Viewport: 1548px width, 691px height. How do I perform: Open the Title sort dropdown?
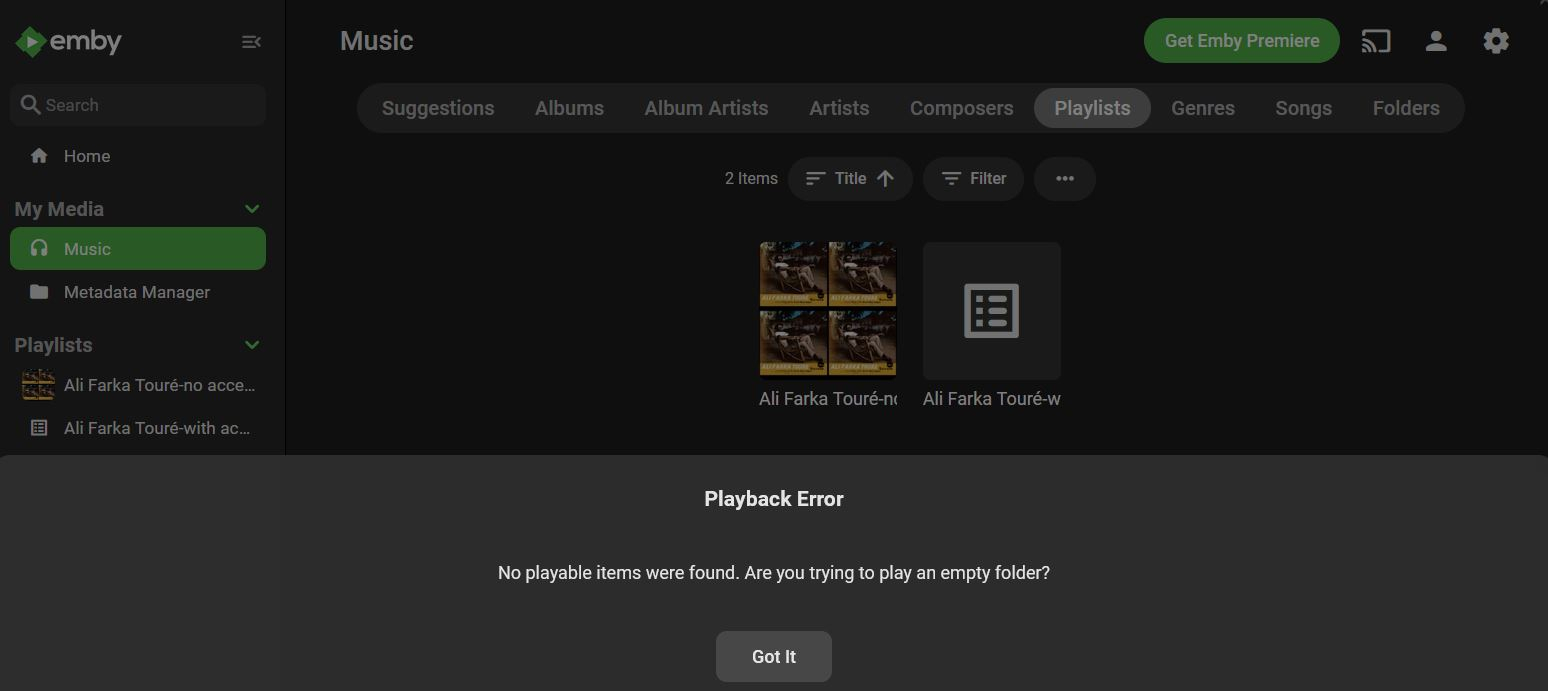850,179
